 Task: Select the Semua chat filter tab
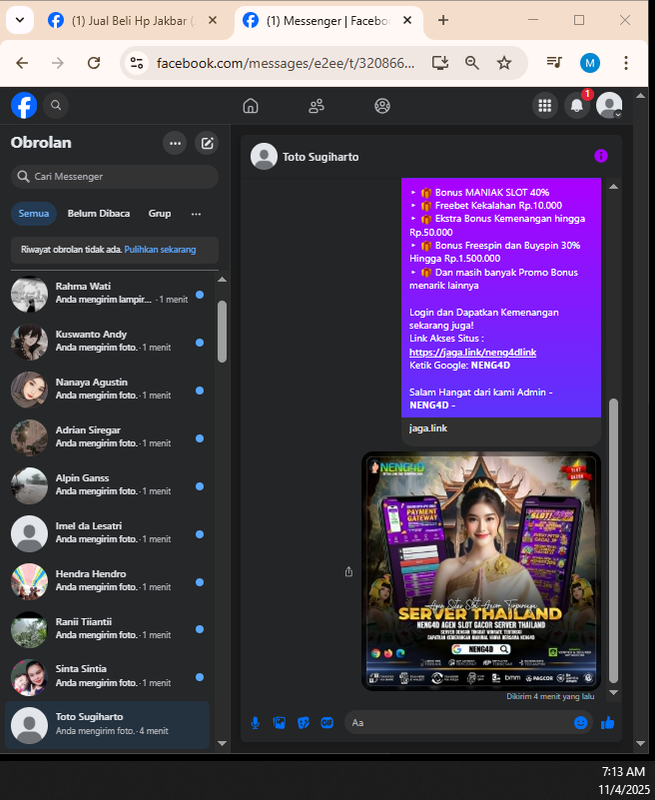click(x=34, y=213)
